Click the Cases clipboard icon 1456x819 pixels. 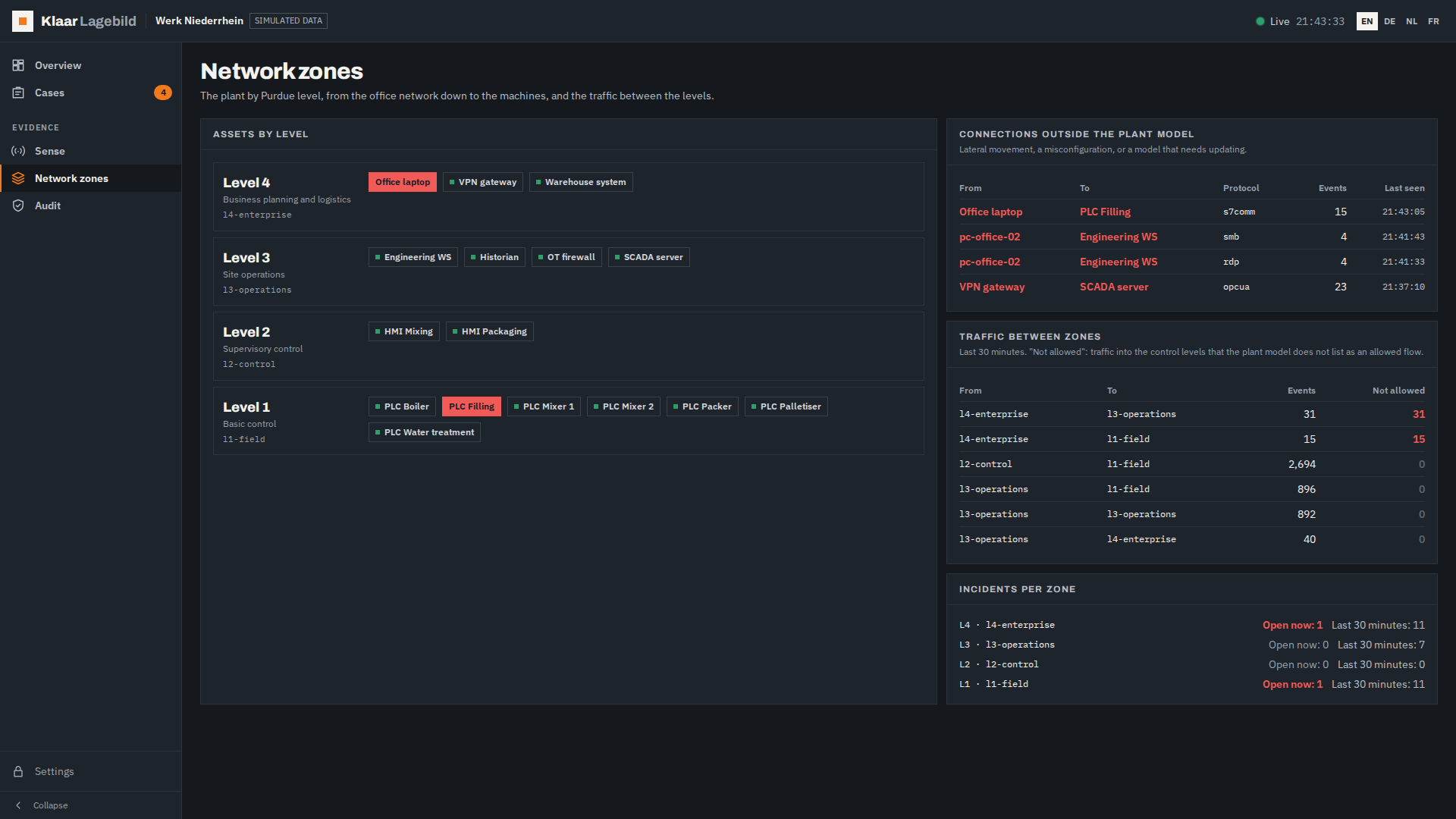tap(18, 93)
